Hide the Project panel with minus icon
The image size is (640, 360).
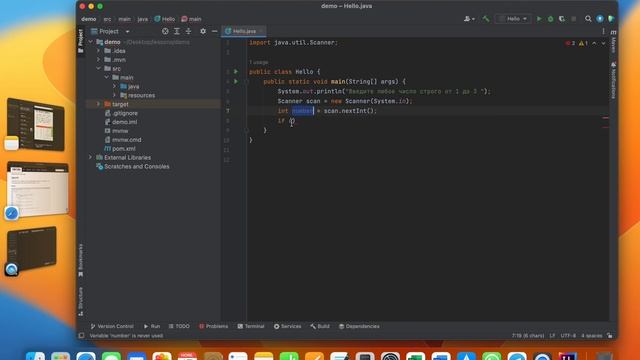214,31
